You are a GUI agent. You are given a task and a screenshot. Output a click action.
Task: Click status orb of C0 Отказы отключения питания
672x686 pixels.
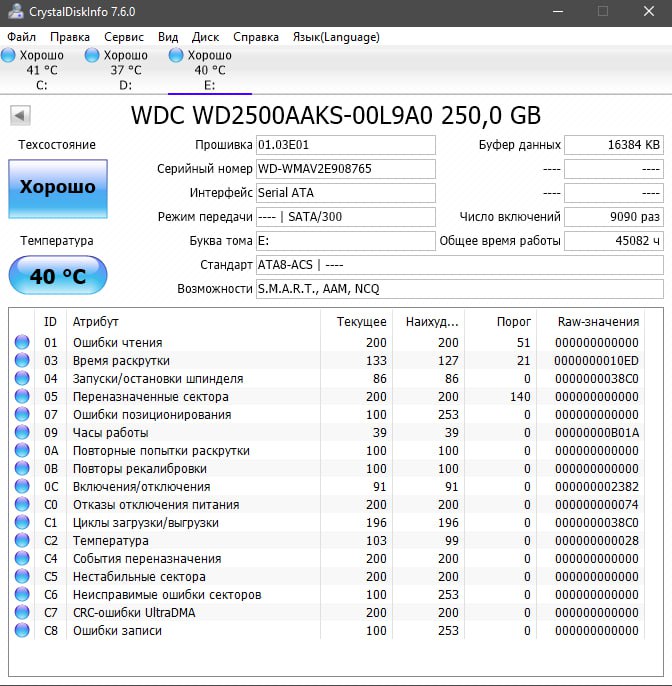(x=22, y=504)
